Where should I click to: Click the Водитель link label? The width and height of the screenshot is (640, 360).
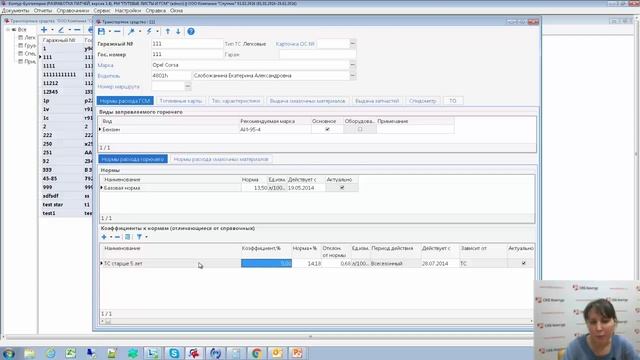109,76
